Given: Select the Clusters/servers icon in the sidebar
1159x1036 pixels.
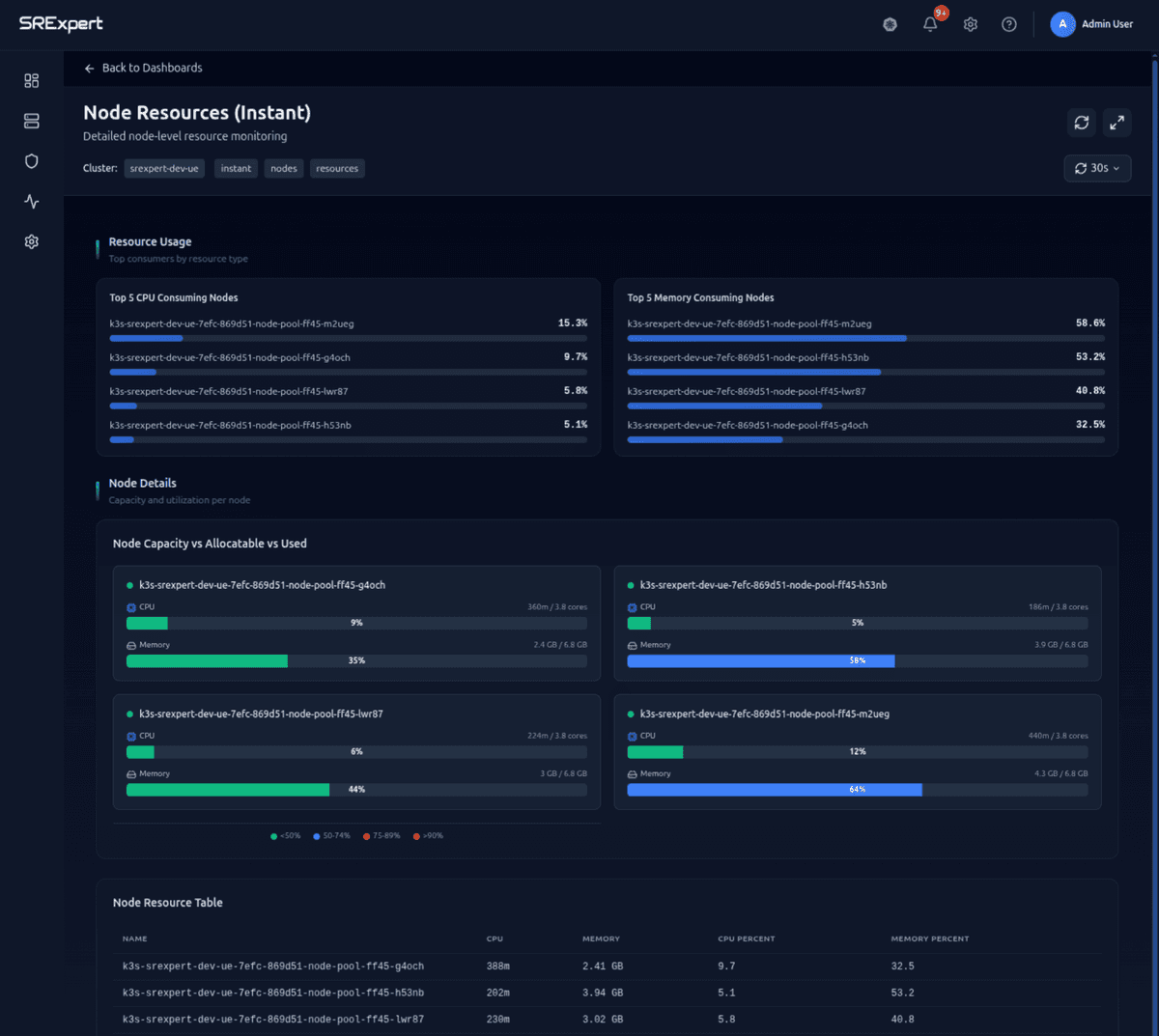Looking at the screenshot, I should point(31,121).
